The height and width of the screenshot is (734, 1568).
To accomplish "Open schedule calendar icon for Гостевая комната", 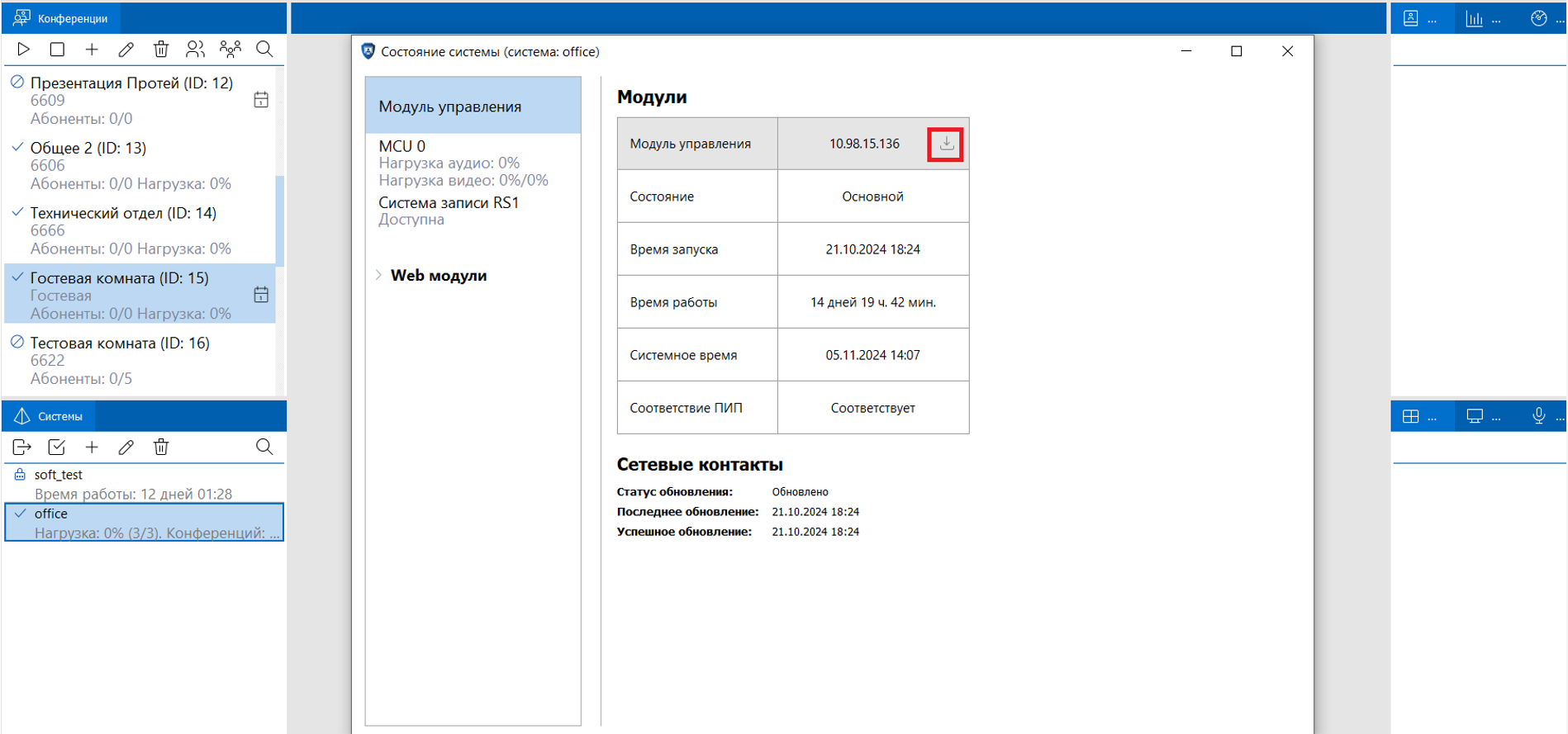I will pyautogui.click(x=261, y=295).
